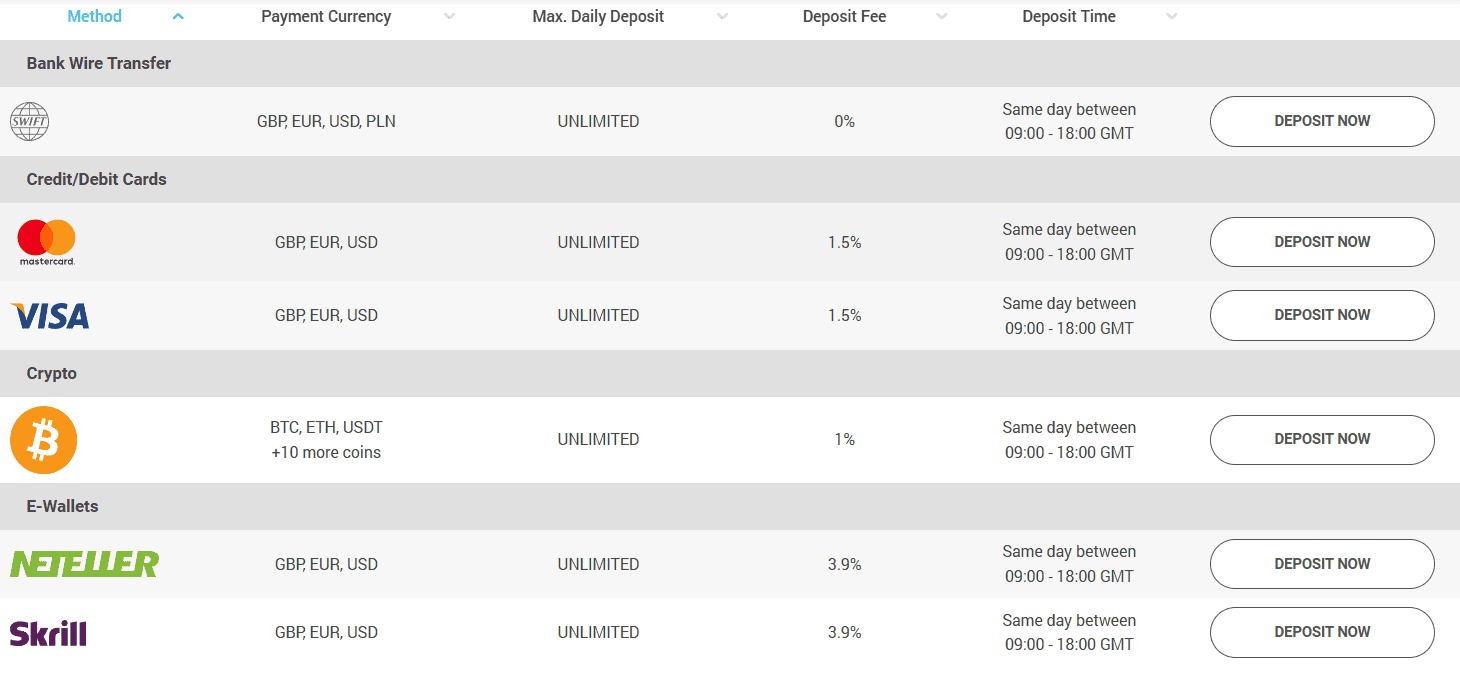Viewport: 1460px width, 673px height.
Task: Open the Deposit Time dropdown
Action: pyautogui.click(x=1171, y=16)
